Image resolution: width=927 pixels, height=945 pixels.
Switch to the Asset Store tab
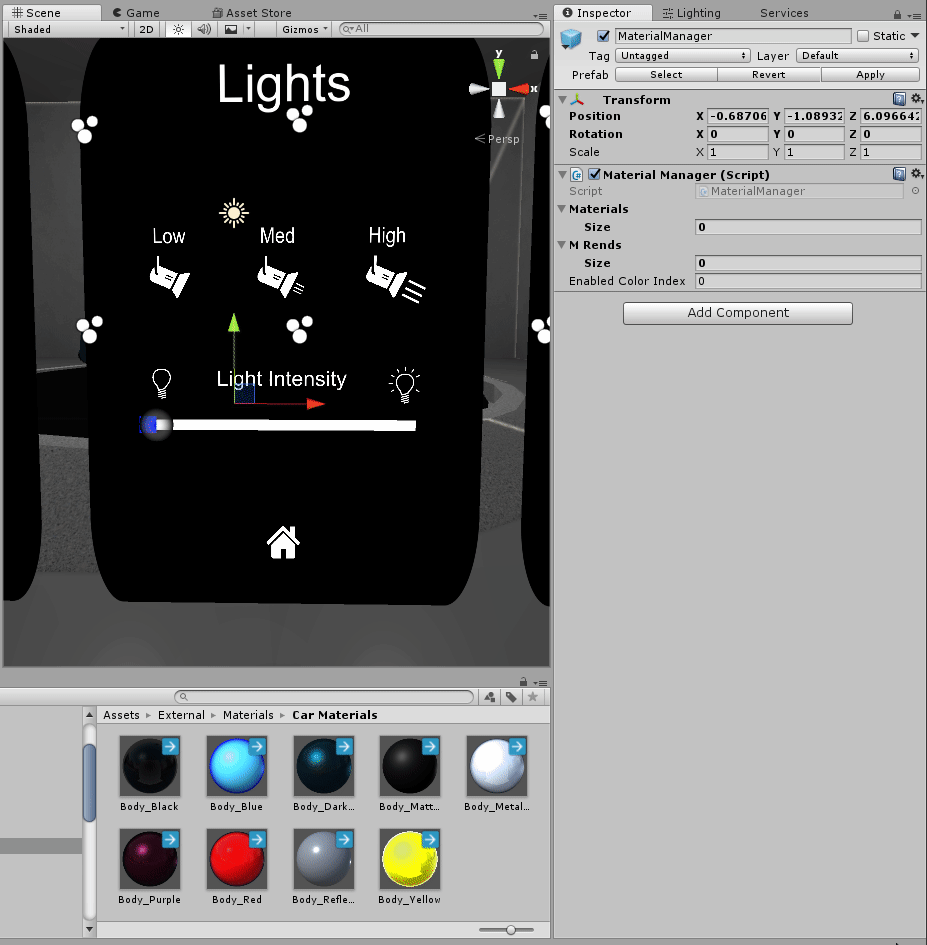tap(252, 13)
